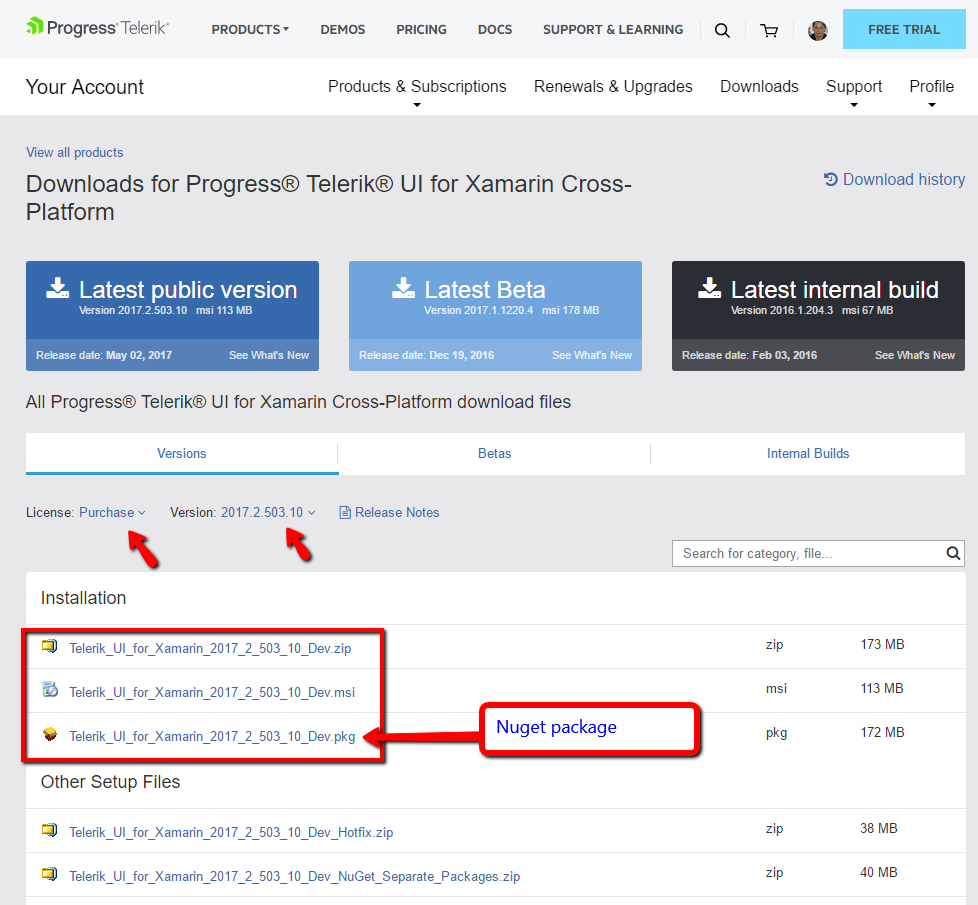
Task: Open SUPPORT & LEARNING menu item
Action: (613, 29)
